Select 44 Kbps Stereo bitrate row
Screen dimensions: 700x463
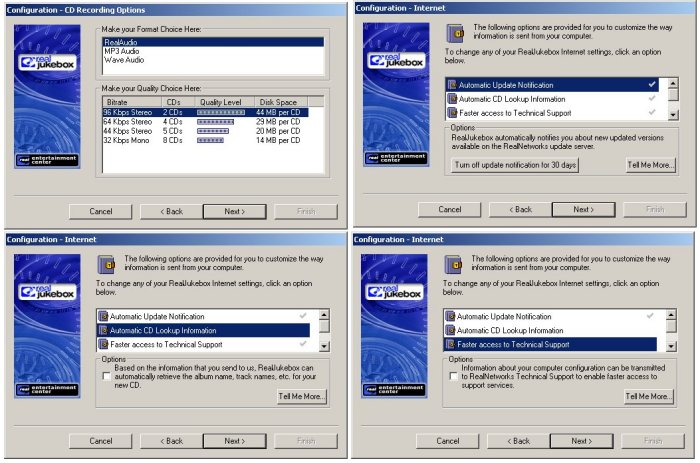pyautogui.click(x=127, y=131)
